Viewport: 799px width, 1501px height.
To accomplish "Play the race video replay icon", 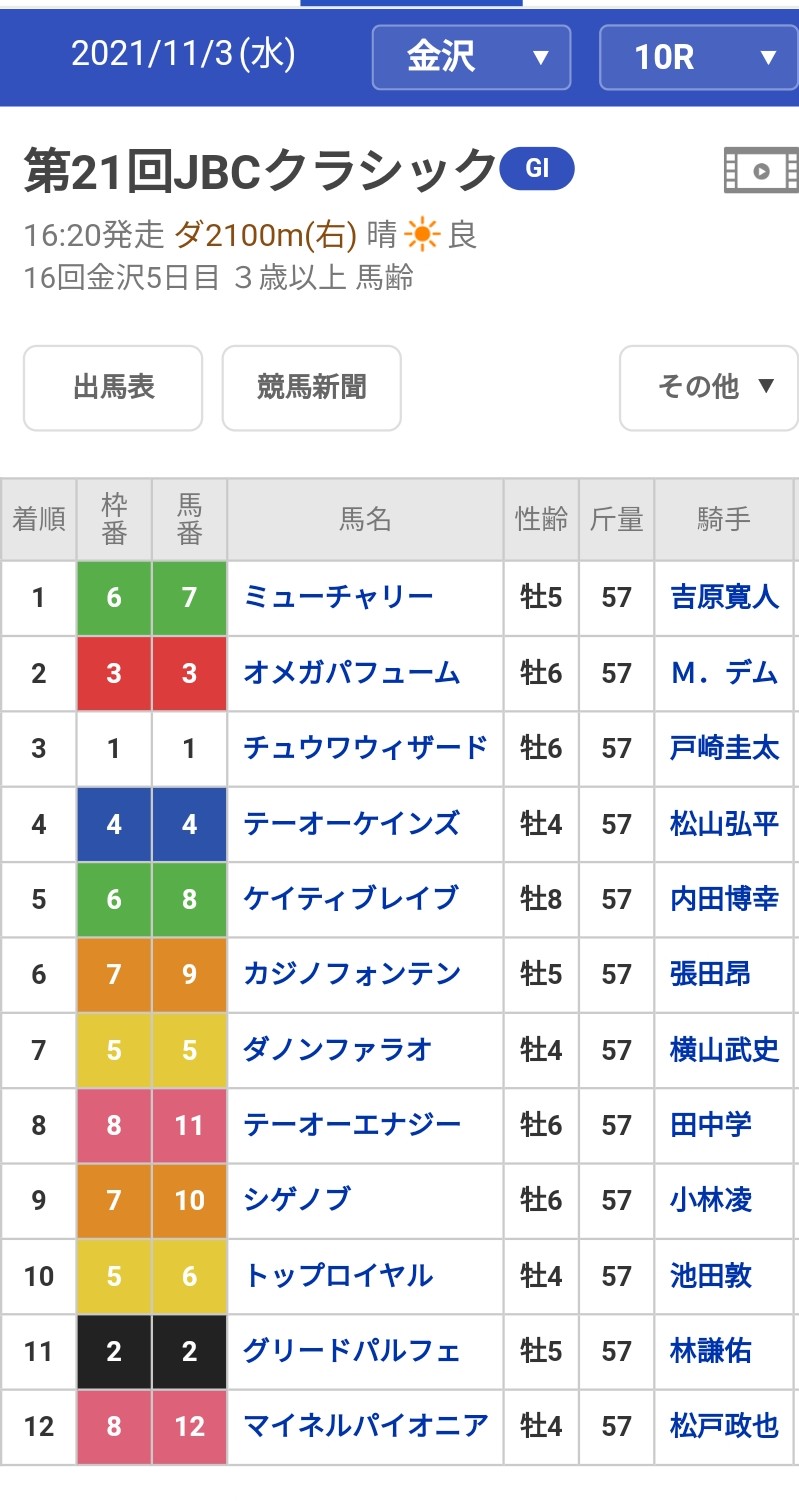I will pos(761,170).
